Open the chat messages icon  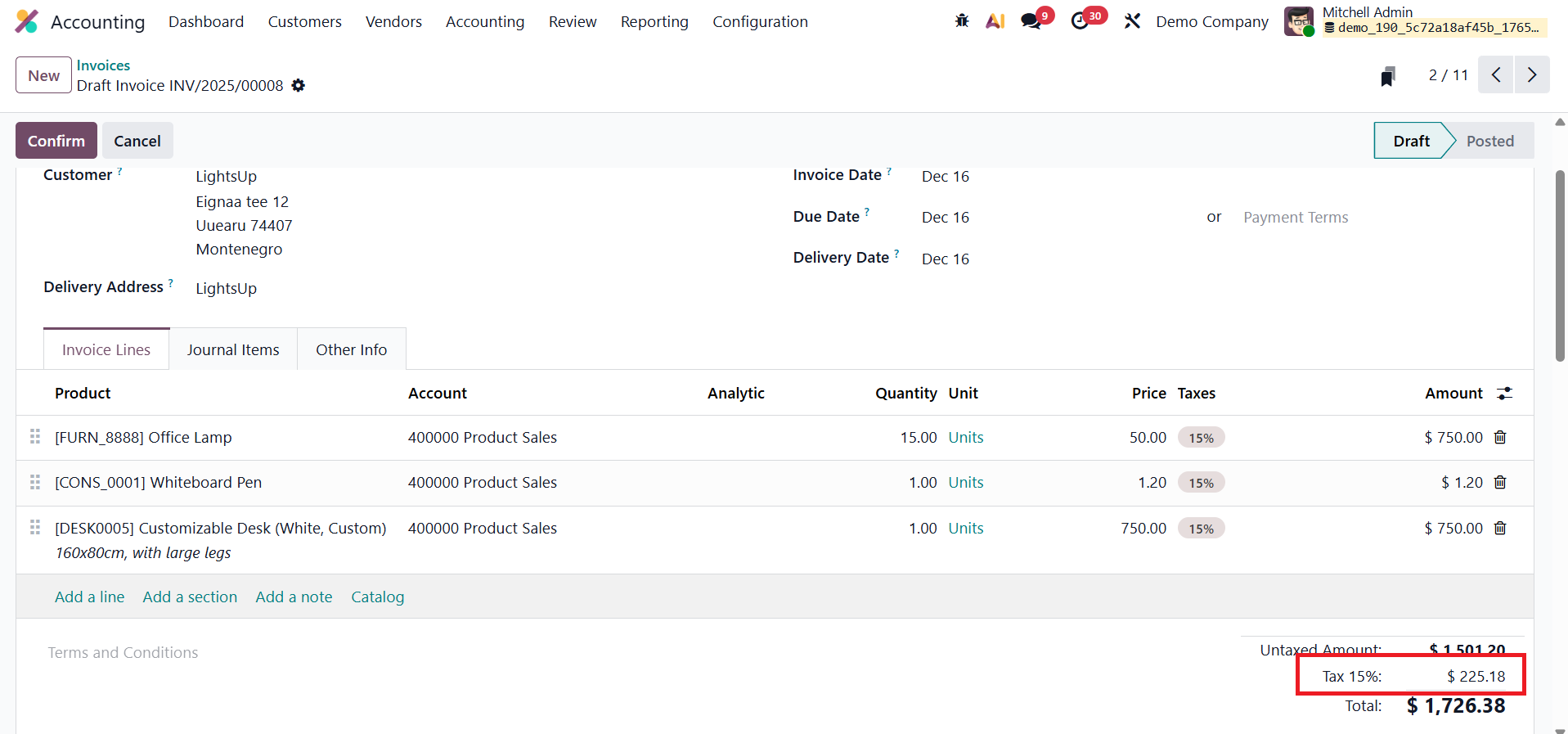[1031, 21]
